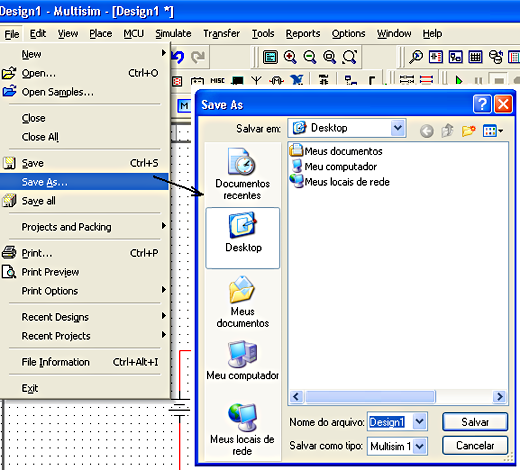
Task: Click the Cancelar button
Action: tap(475, 445)
